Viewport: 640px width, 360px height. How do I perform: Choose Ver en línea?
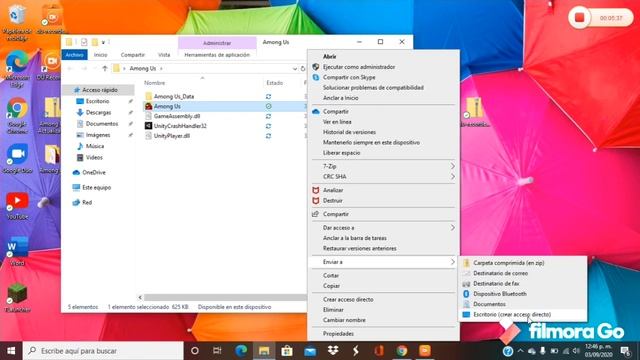click(337, 122)
